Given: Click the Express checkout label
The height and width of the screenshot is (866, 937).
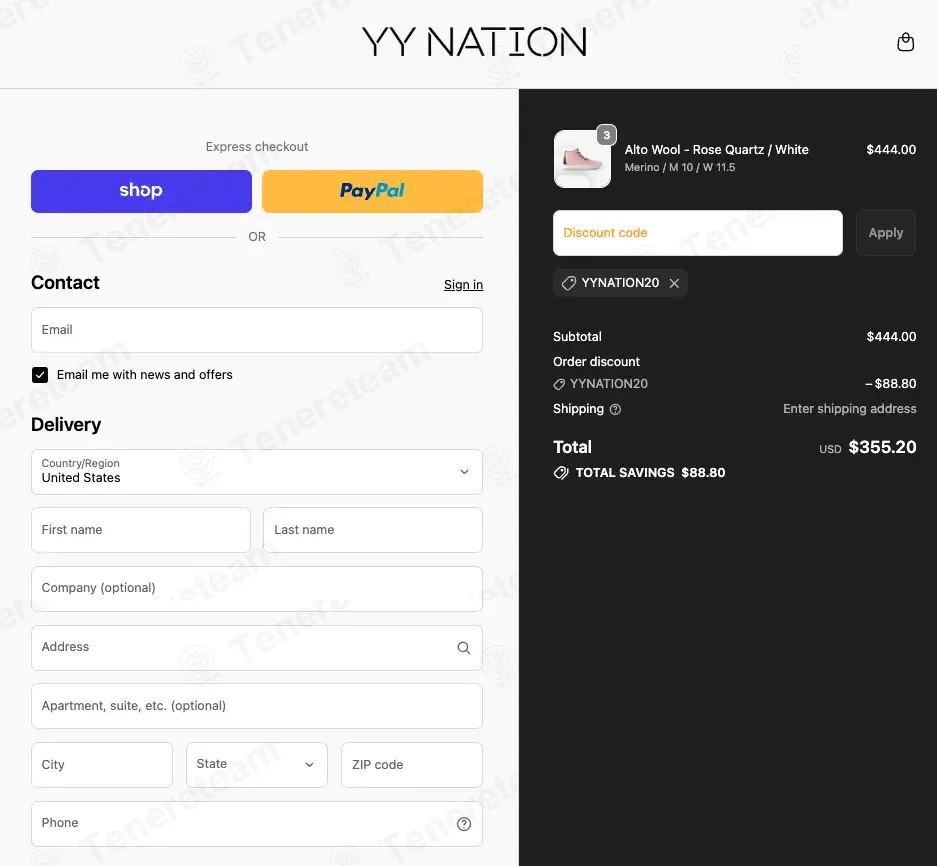Looking at the screenshot, I should (257, 146).
